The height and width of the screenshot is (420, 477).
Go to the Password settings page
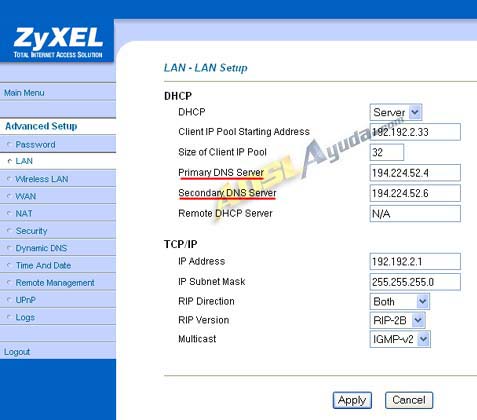[x=35, y=145]
